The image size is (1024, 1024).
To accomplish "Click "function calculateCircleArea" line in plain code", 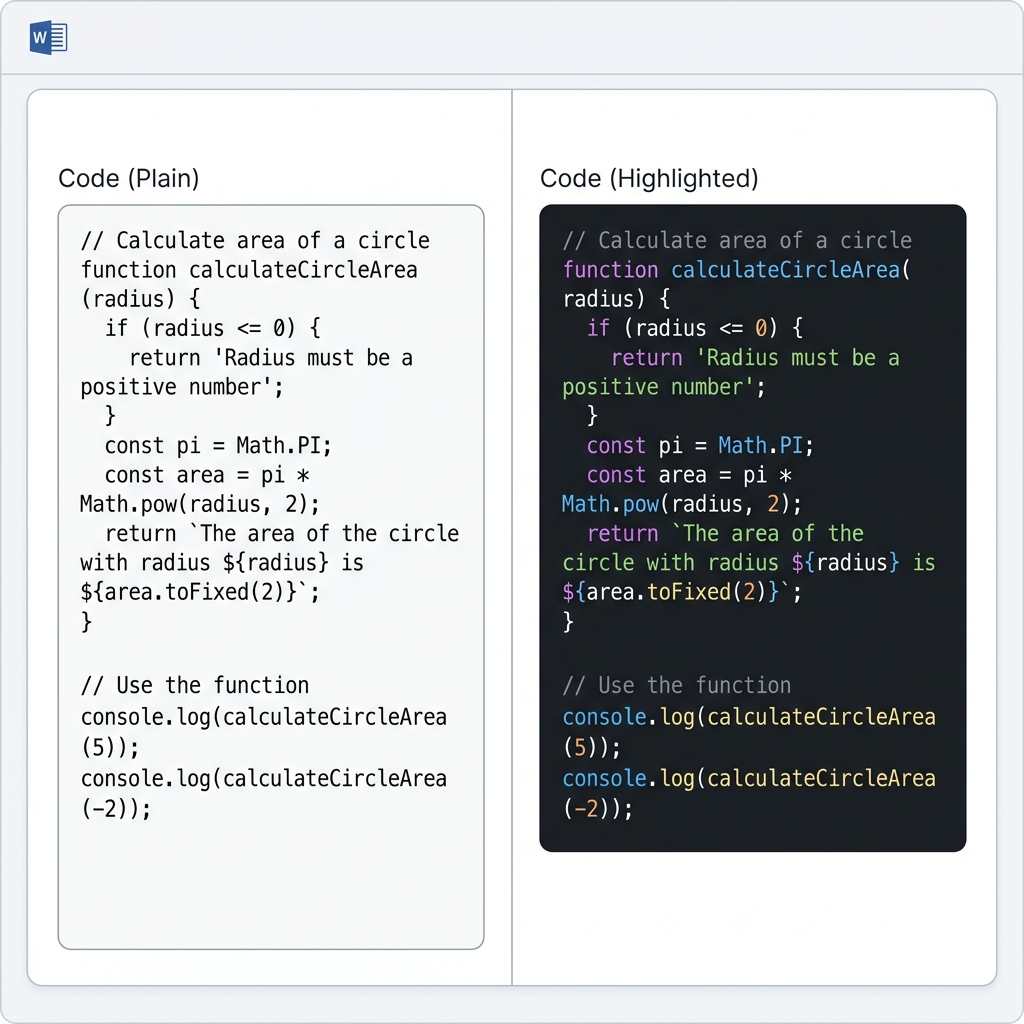I will pyautogui.click(x=249, y=270).
